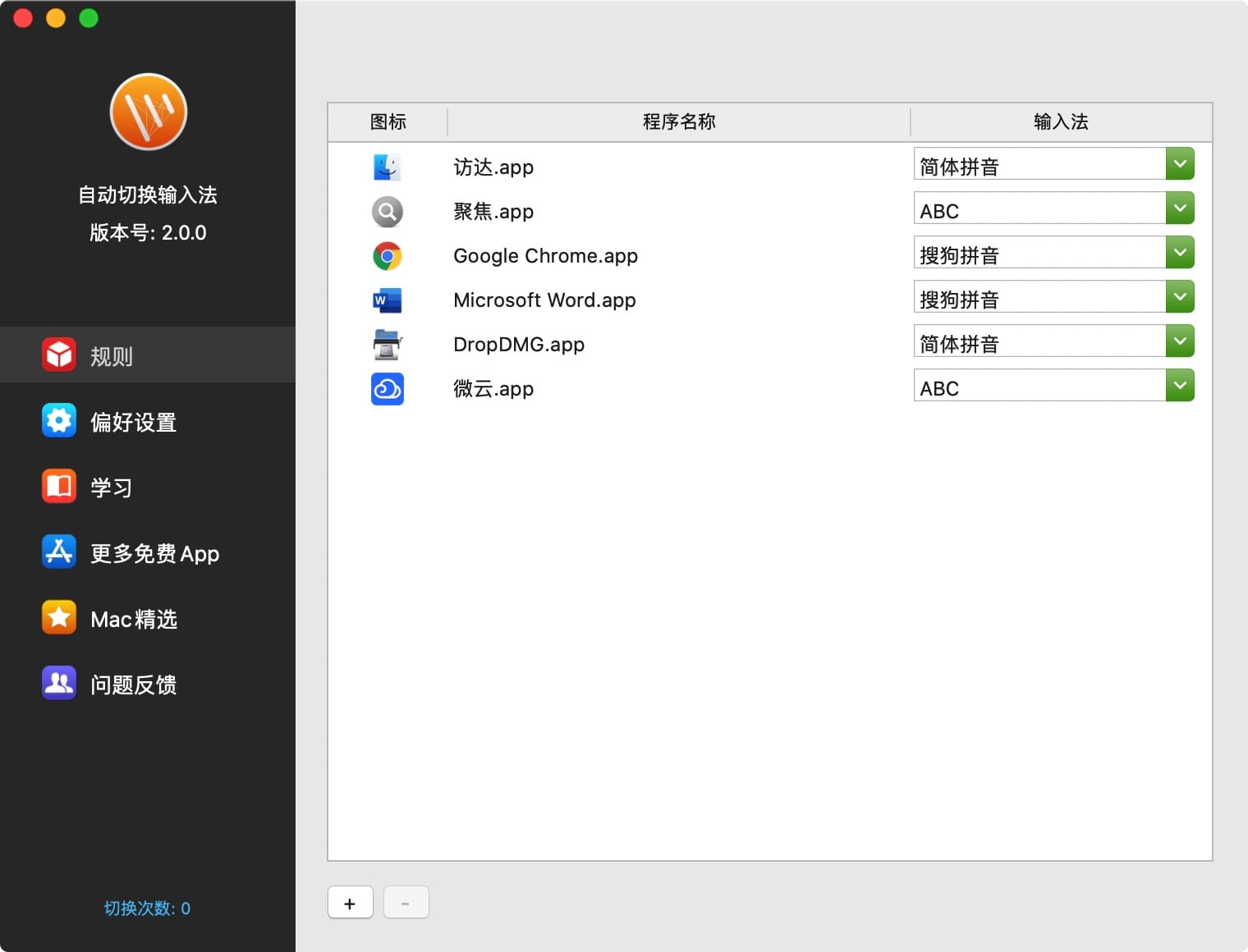The image size is (1248, 952).
Task: Select the 访达.app row name
Action: click(493, 167)
